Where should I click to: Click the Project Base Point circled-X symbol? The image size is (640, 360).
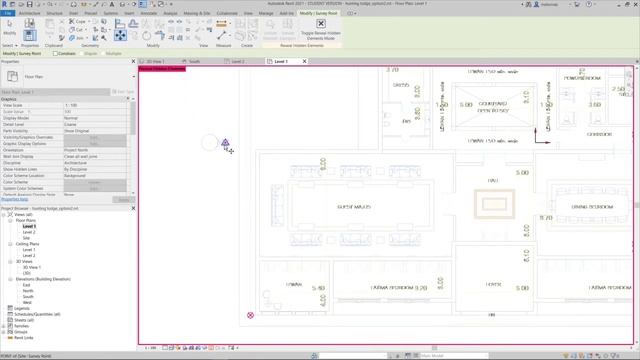coord(250,315)
